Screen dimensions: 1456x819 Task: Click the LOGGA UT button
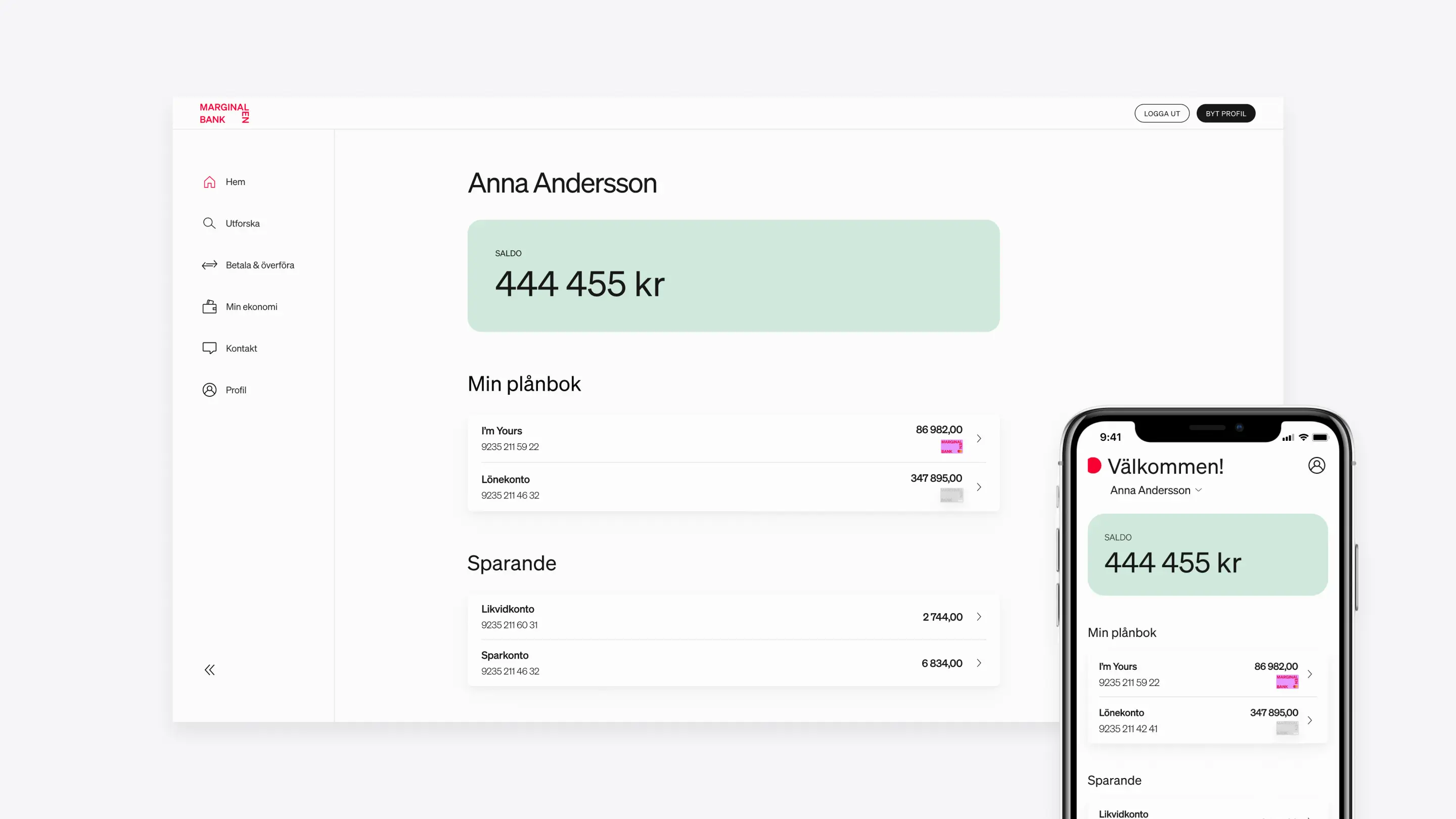pyautogui.click(x=1162, y=113)
